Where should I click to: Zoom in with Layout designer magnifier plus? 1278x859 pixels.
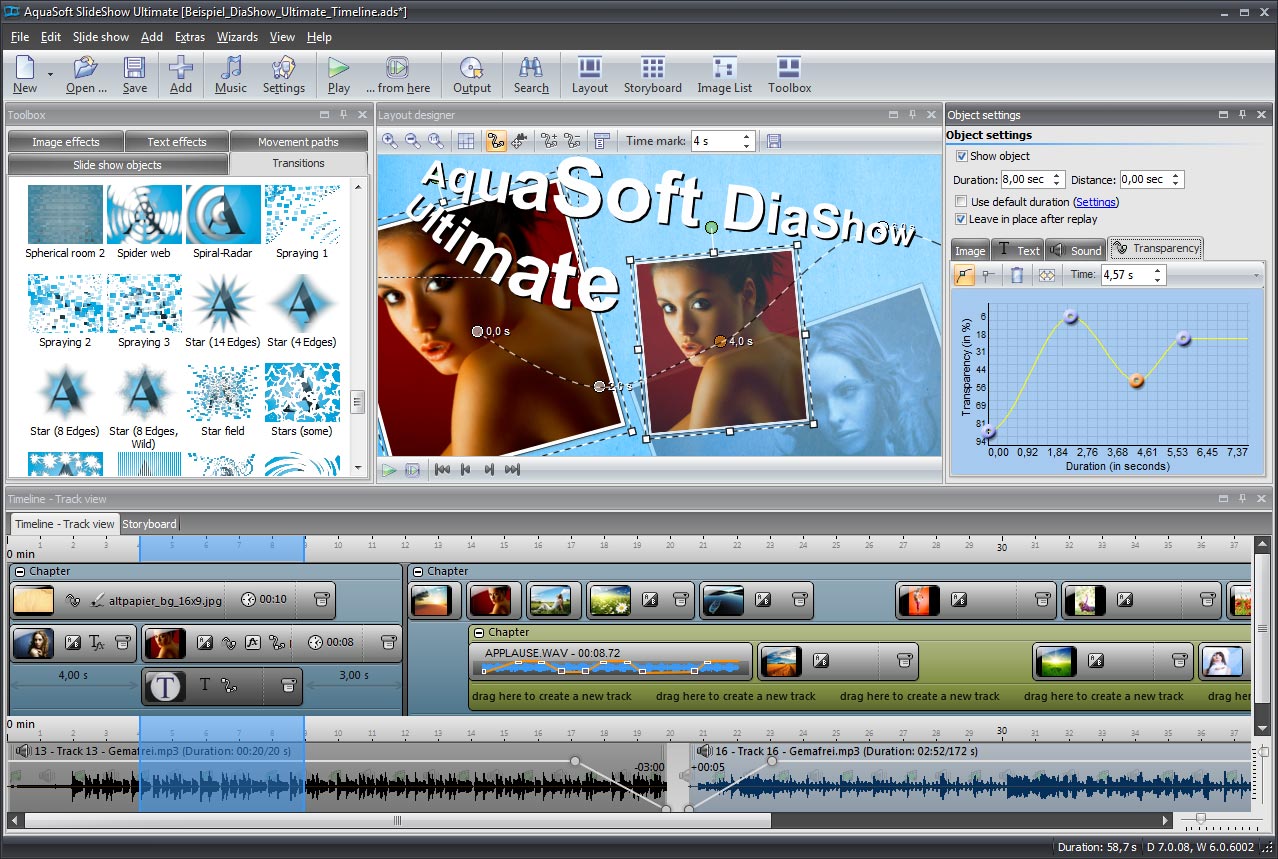tap(390, 141)
